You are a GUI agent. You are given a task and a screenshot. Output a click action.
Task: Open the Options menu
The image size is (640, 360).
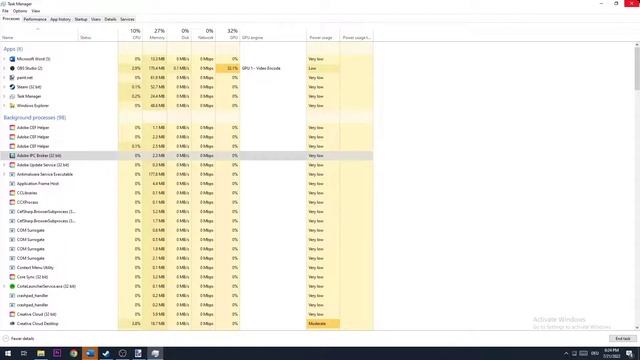[x=20, y=11]
